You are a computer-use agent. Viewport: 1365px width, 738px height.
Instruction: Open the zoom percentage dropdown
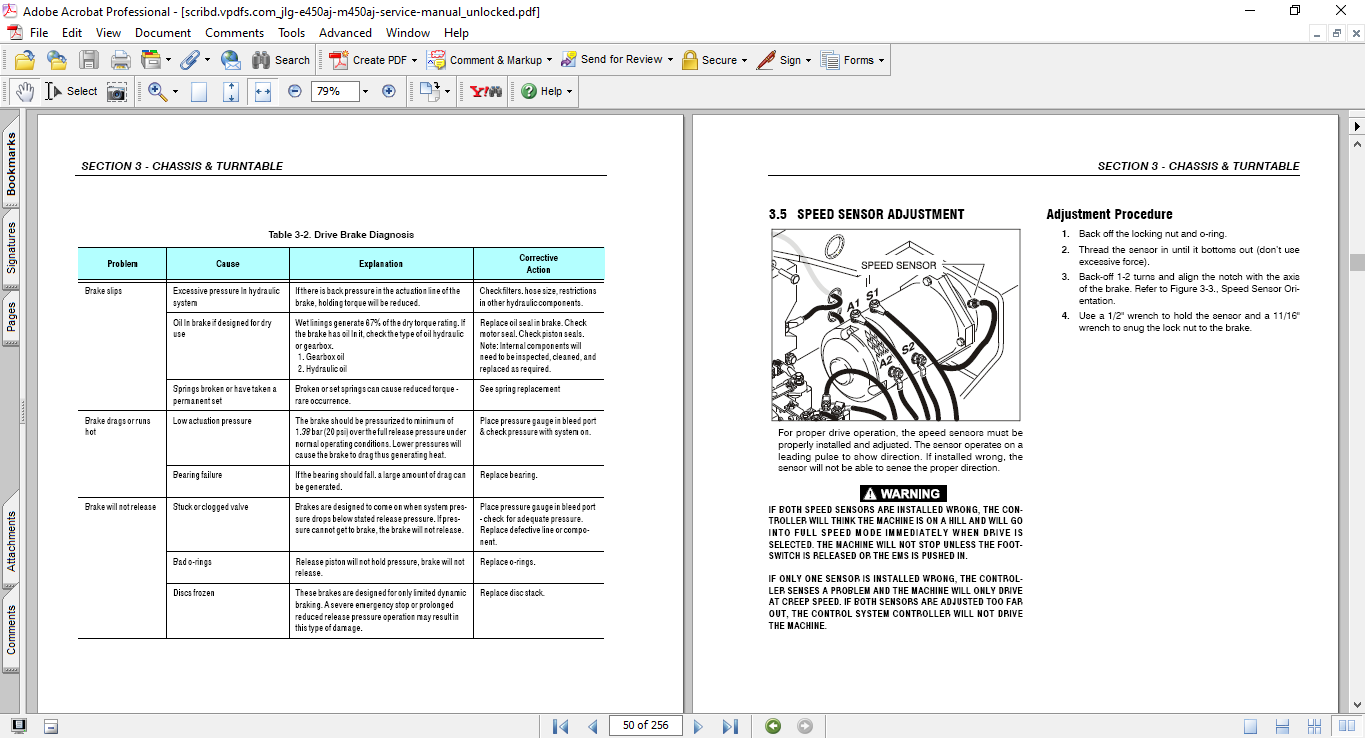coord(365,91)
